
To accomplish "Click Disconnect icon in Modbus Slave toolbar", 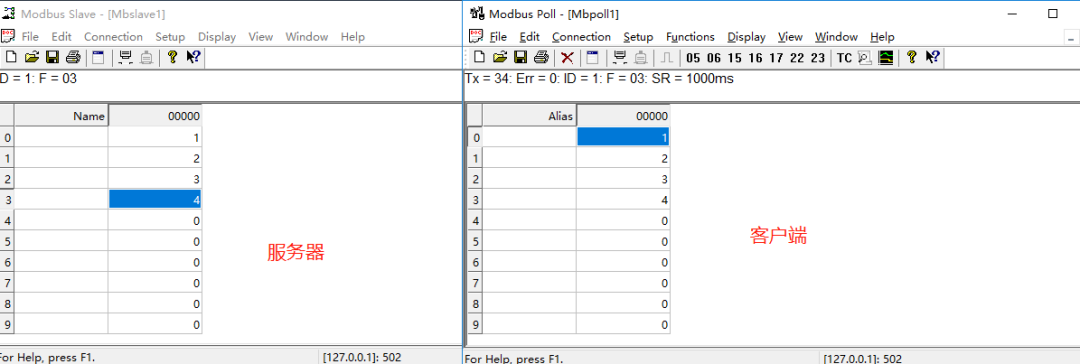I will pos(147,57).
